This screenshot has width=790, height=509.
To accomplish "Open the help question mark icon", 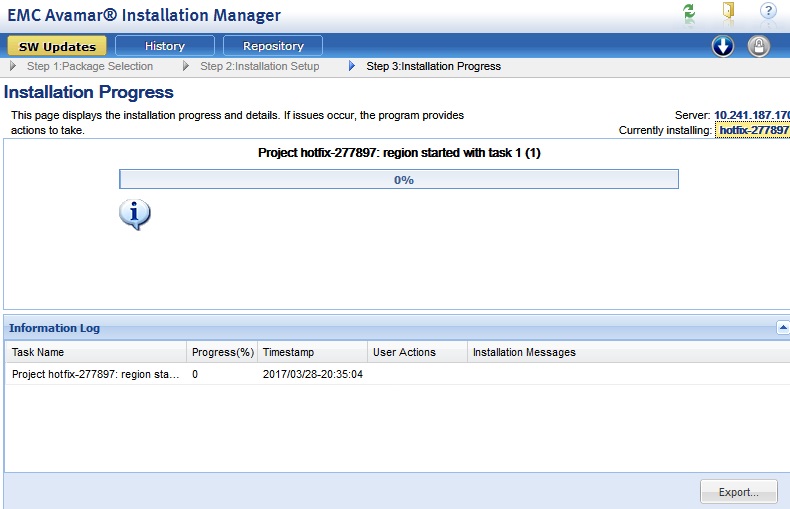I will pos(768,11).
